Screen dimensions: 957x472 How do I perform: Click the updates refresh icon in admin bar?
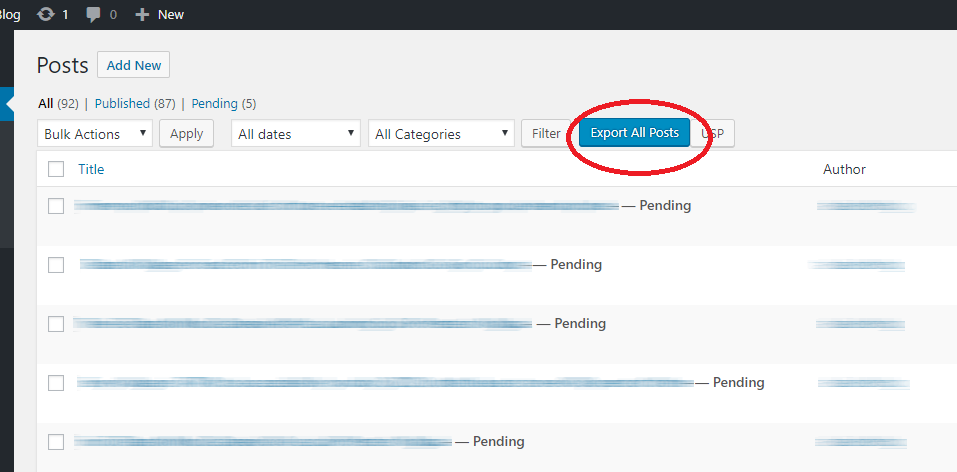pyautogui.click(x=45, y=15)
